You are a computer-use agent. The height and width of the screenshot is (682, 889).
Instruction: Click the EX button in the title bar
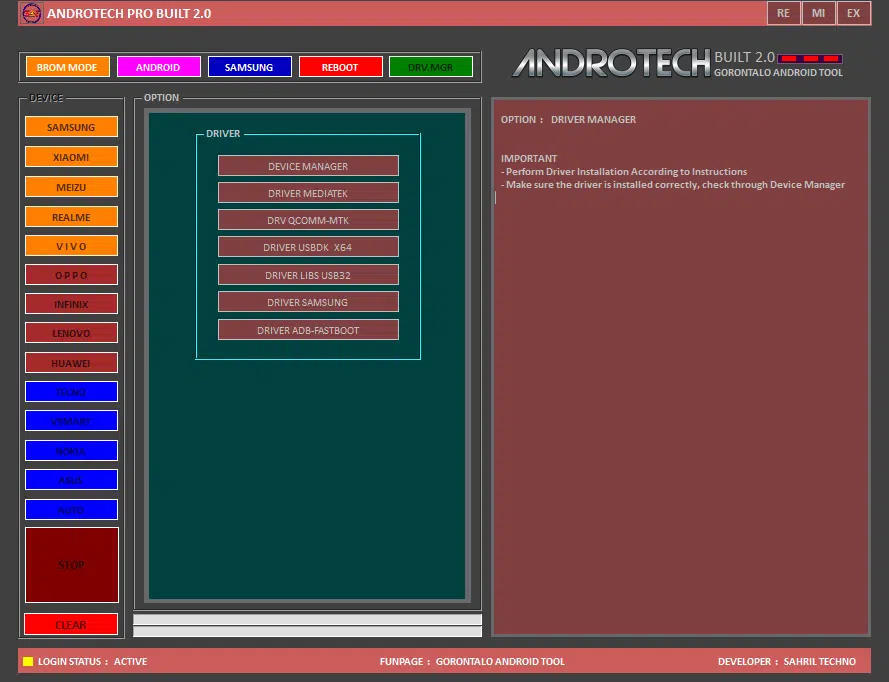coord(853,13)
